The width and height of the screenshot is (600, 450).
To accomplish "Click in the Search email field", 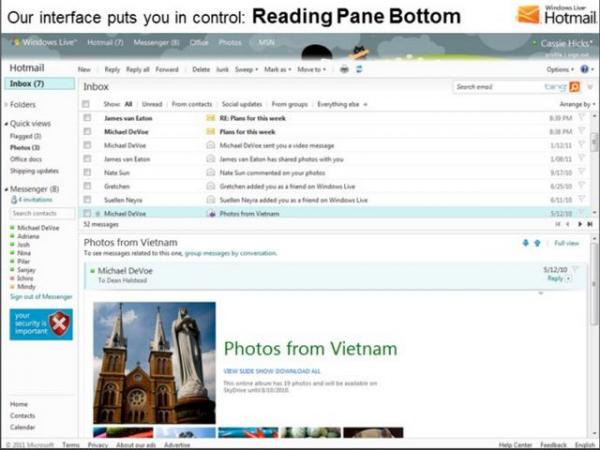I will coord(497,87).
